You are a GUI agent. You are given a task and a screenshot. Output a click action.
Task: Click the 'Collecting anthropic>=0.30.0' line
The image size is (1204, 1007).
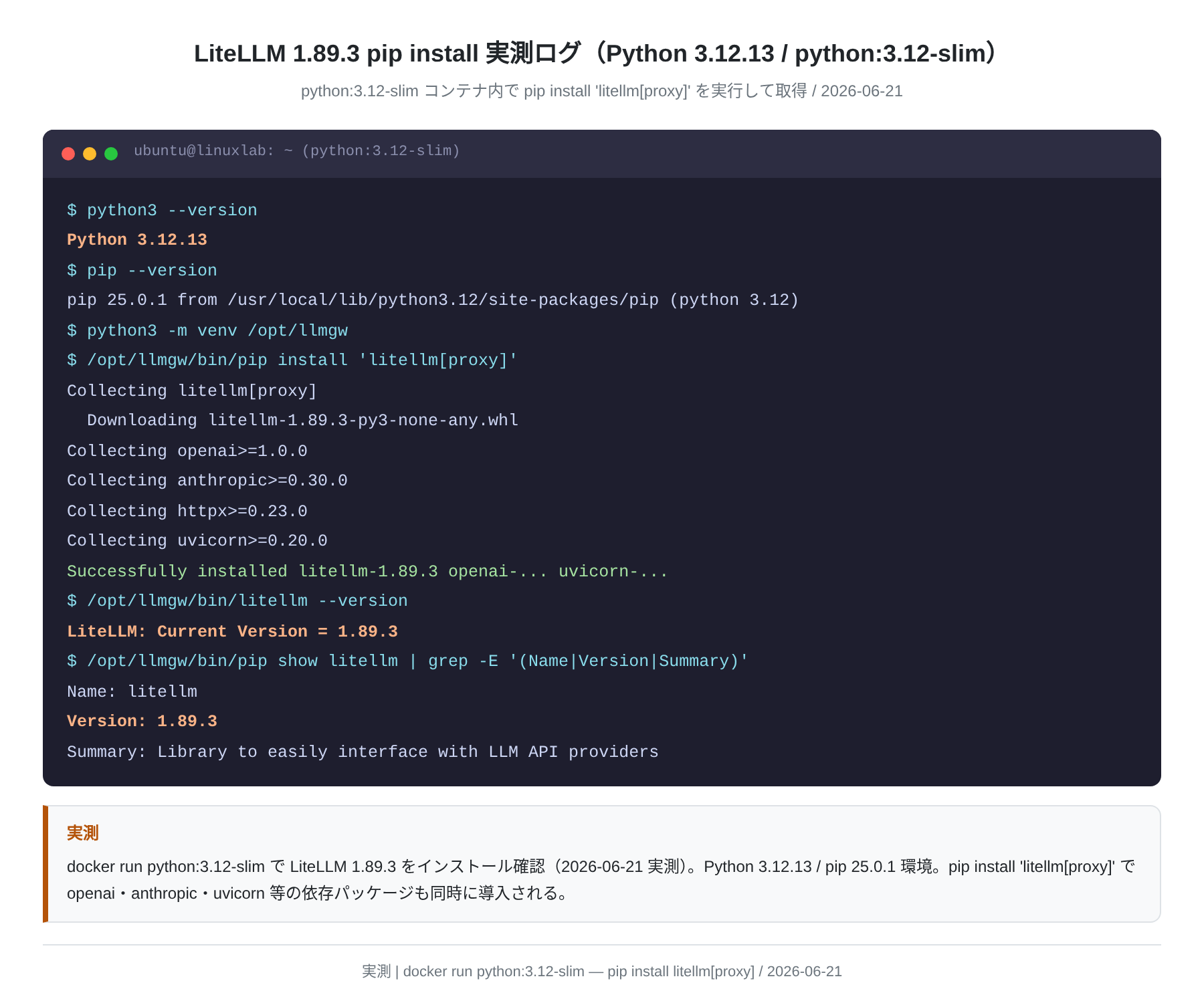click(207, 480)
